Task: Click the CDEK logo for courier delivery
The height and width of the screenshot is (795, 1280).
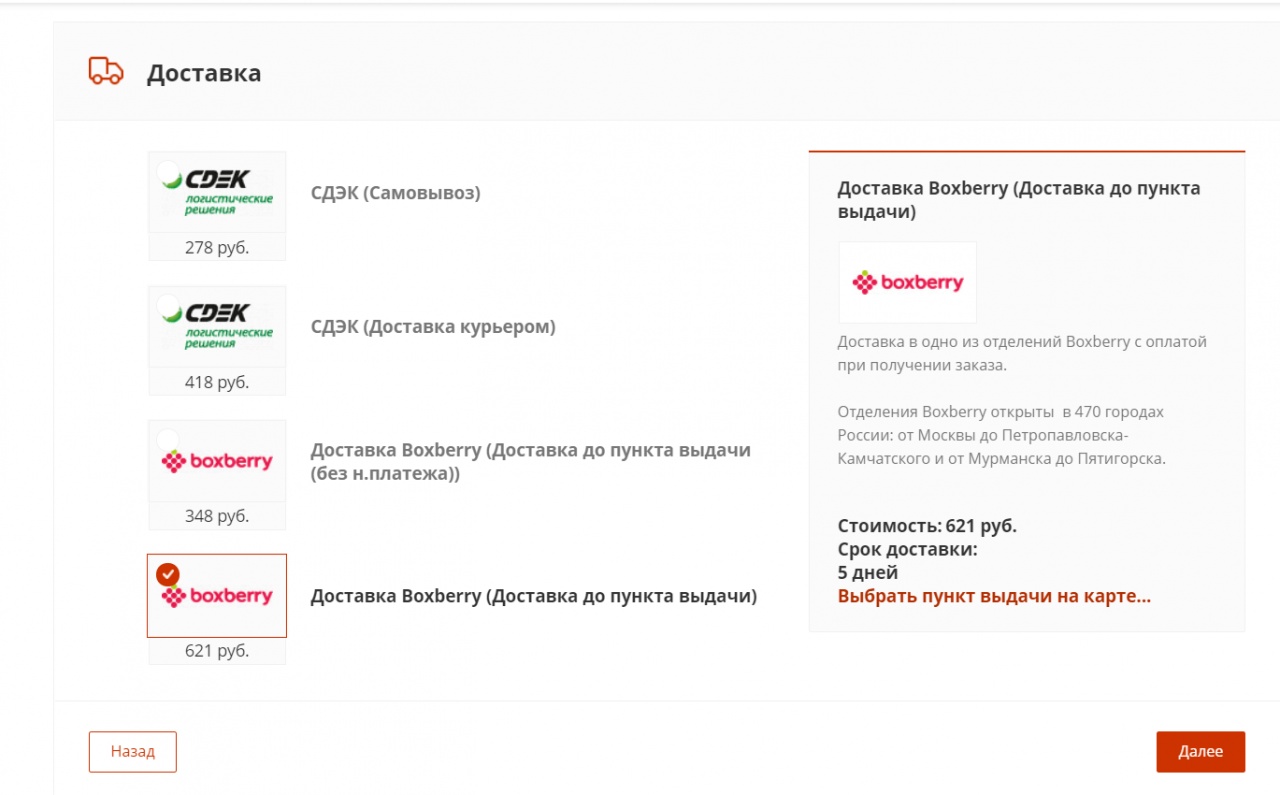Action: click(x=217, y=325)
